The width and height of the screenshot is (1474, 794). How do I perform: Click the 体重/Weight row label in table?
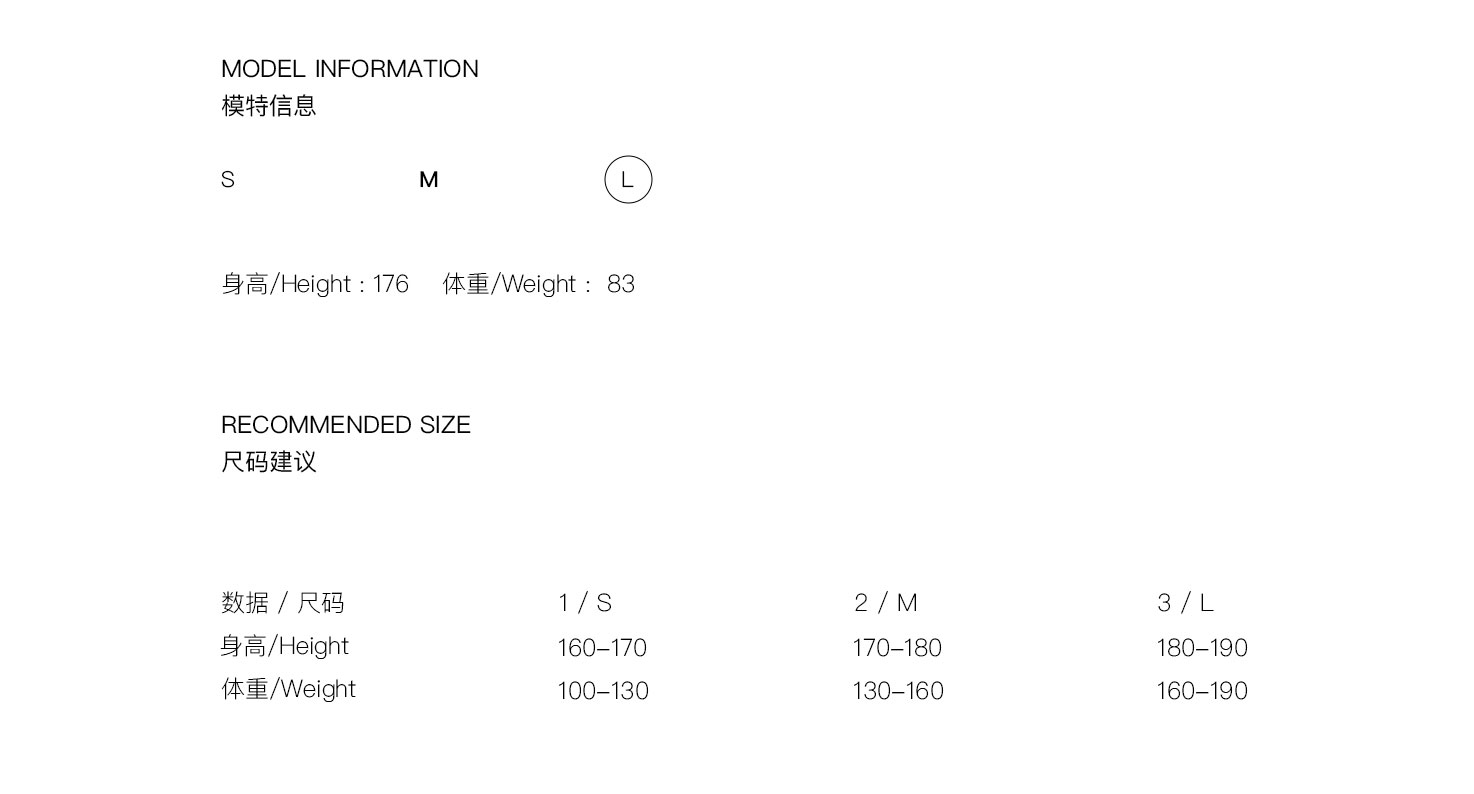[288, 690]
